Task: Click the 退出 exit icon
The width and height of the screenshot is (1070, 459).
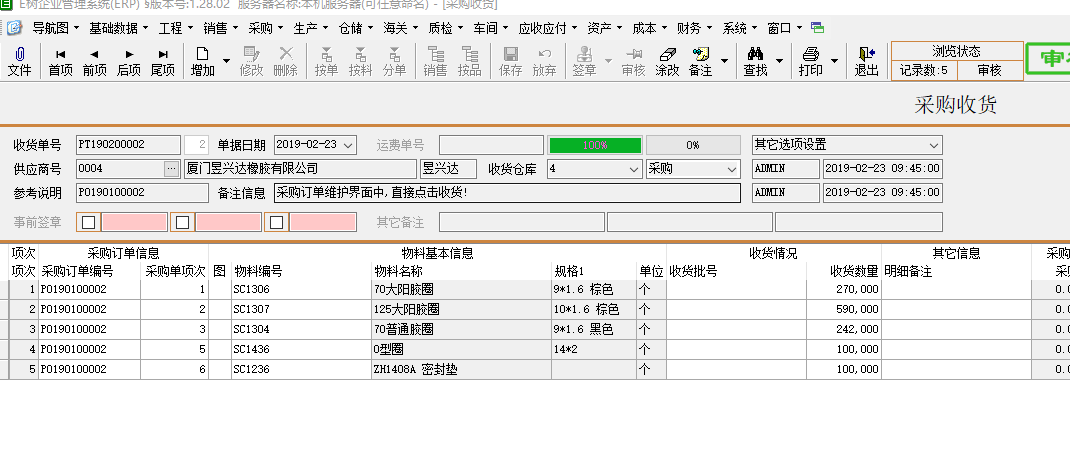Action: click(x=866, y=54)
